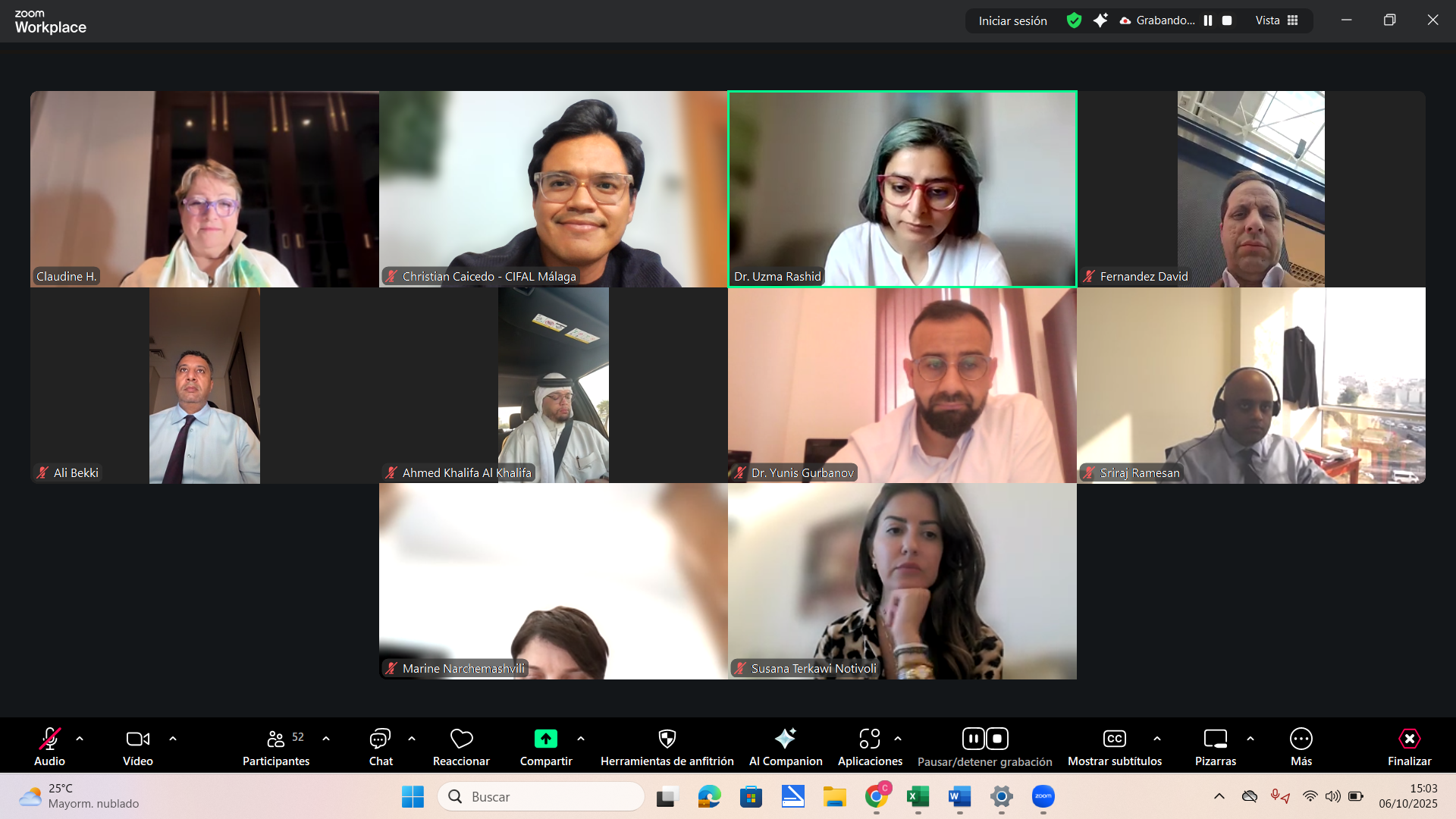Open the Aplicaciones apps icon

(869, 739)
